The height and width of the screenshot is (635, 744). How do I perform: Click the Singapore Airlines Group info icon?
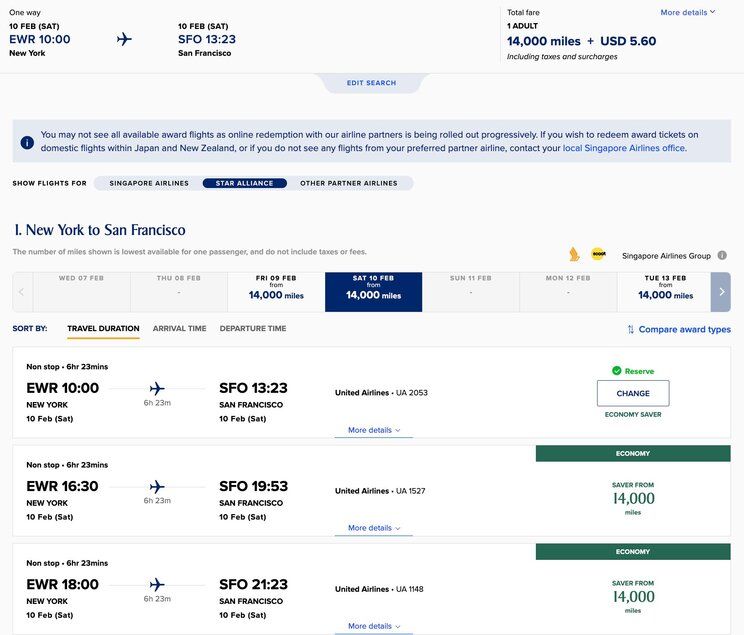click(722, 256)
